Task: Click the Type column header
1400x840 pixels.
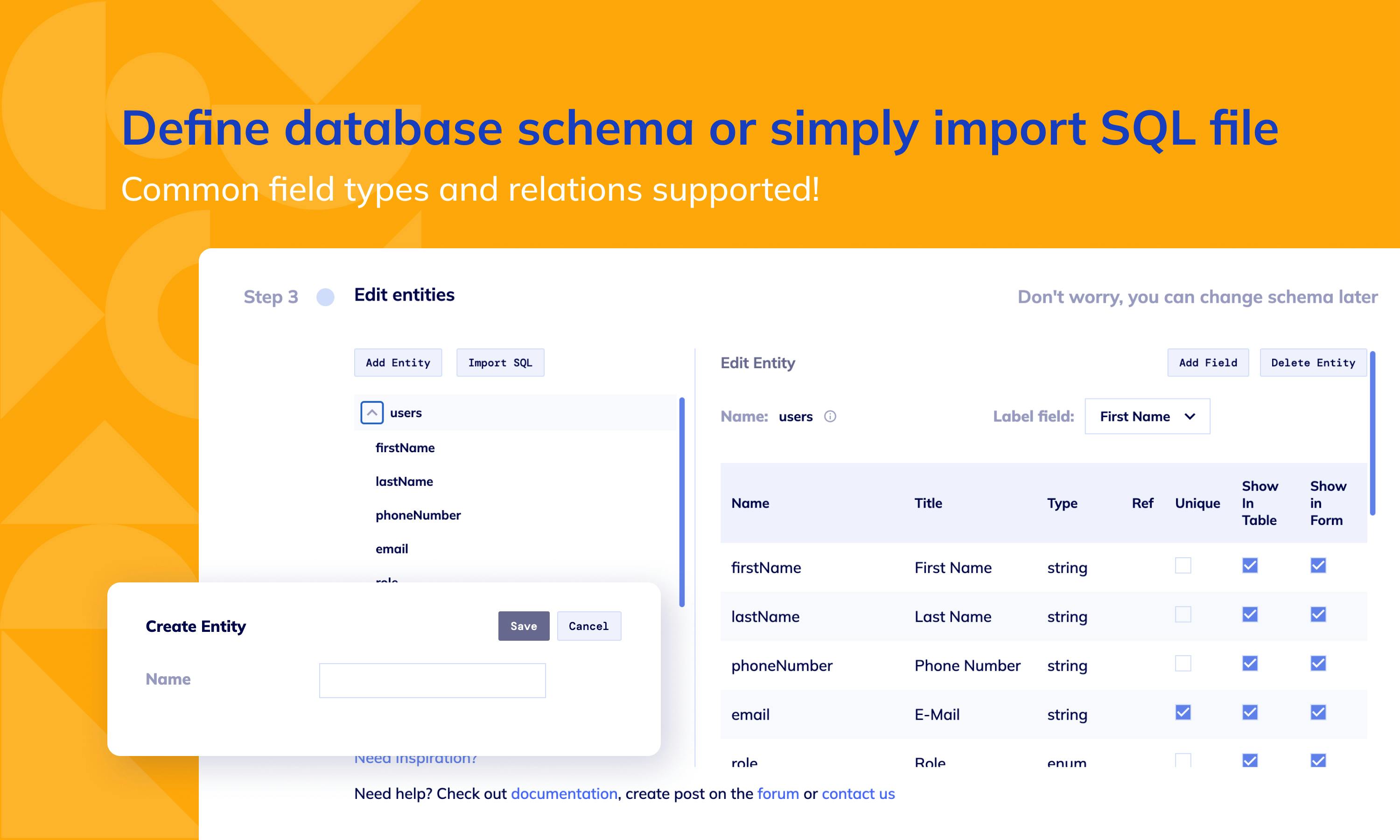Action: coord(1062,503)
